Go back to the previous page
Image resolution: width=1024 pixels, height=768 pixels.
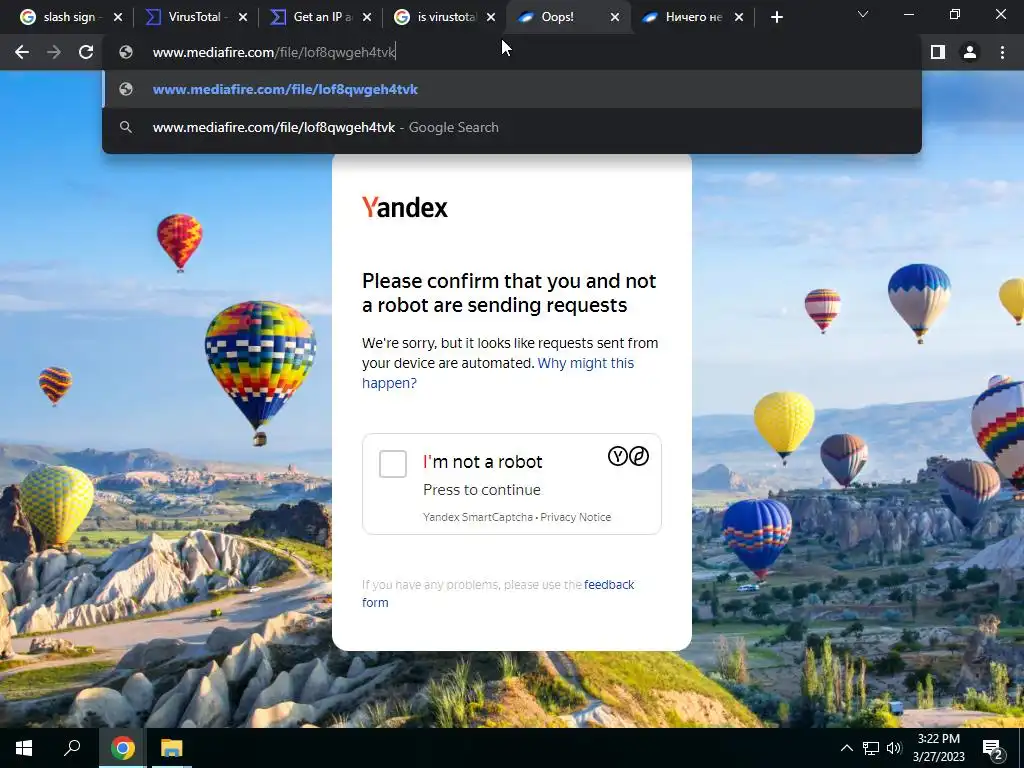tap(22, 52)
